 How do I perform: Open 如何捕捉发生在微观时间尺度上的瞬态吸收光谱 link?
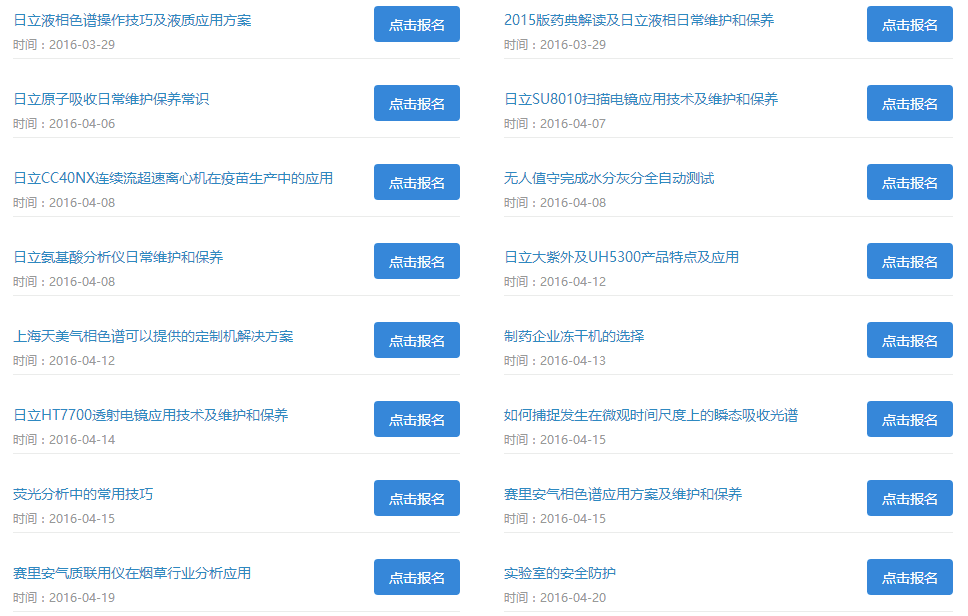(651, 415)
